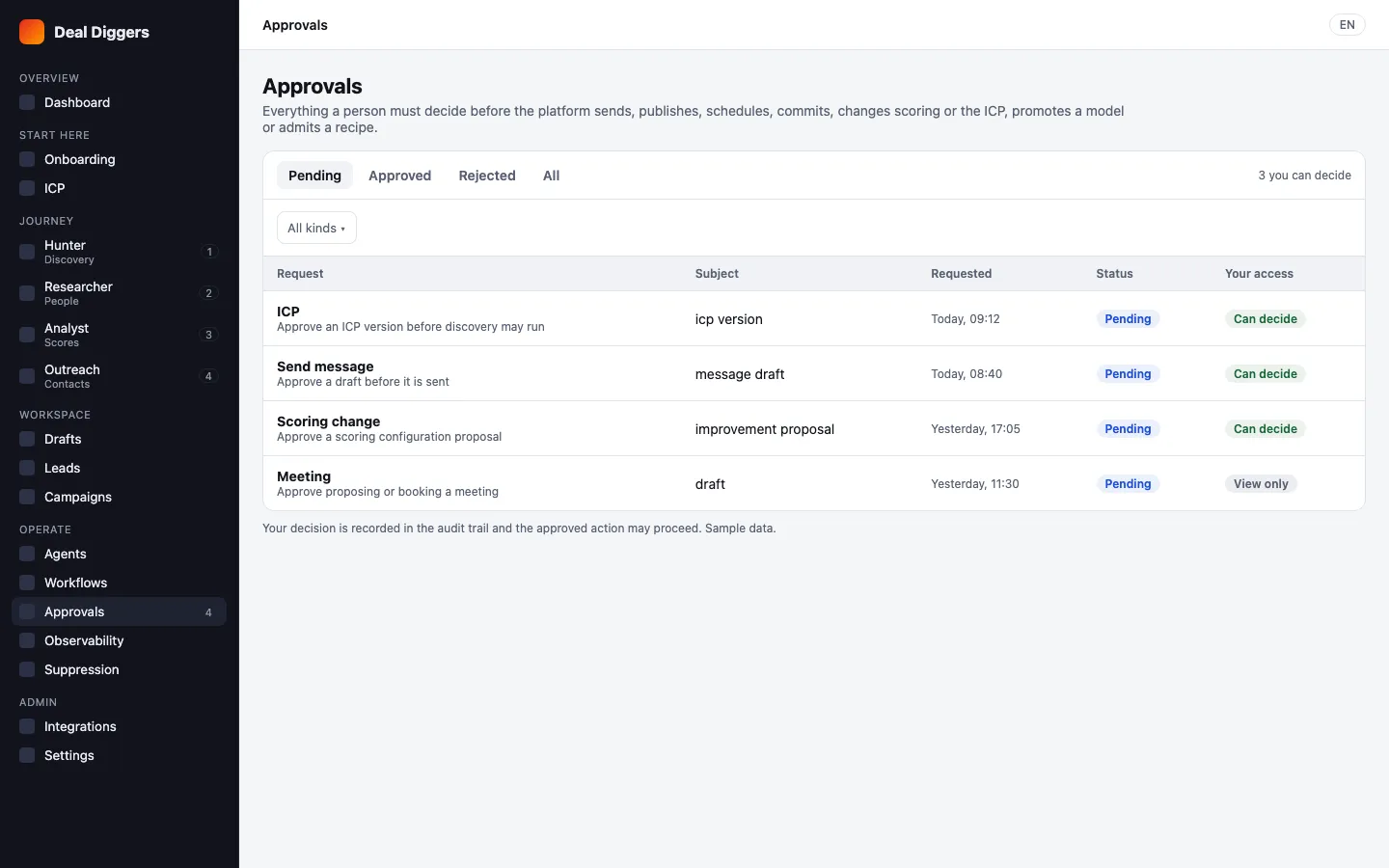Click Pending status of Scoring change row
1389x868 pixels.
click(x=1128, y=428)
